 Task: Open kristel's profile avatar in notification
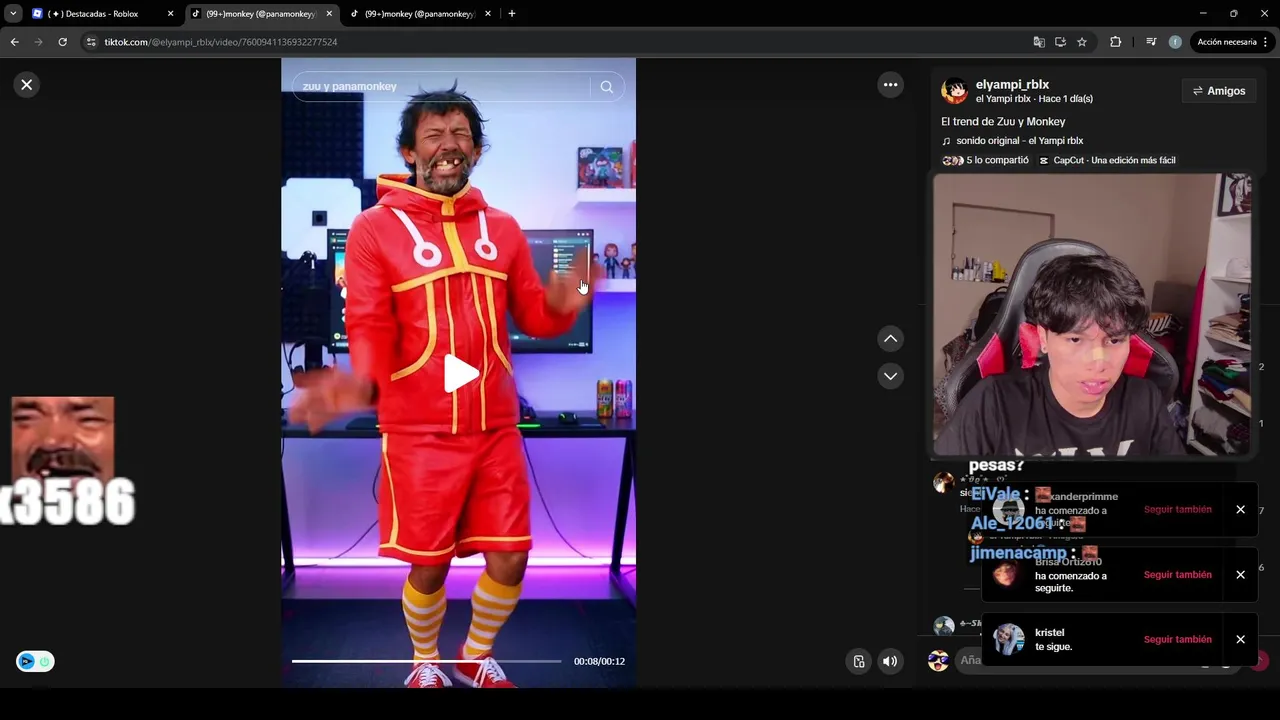(x=1008, y=639)
